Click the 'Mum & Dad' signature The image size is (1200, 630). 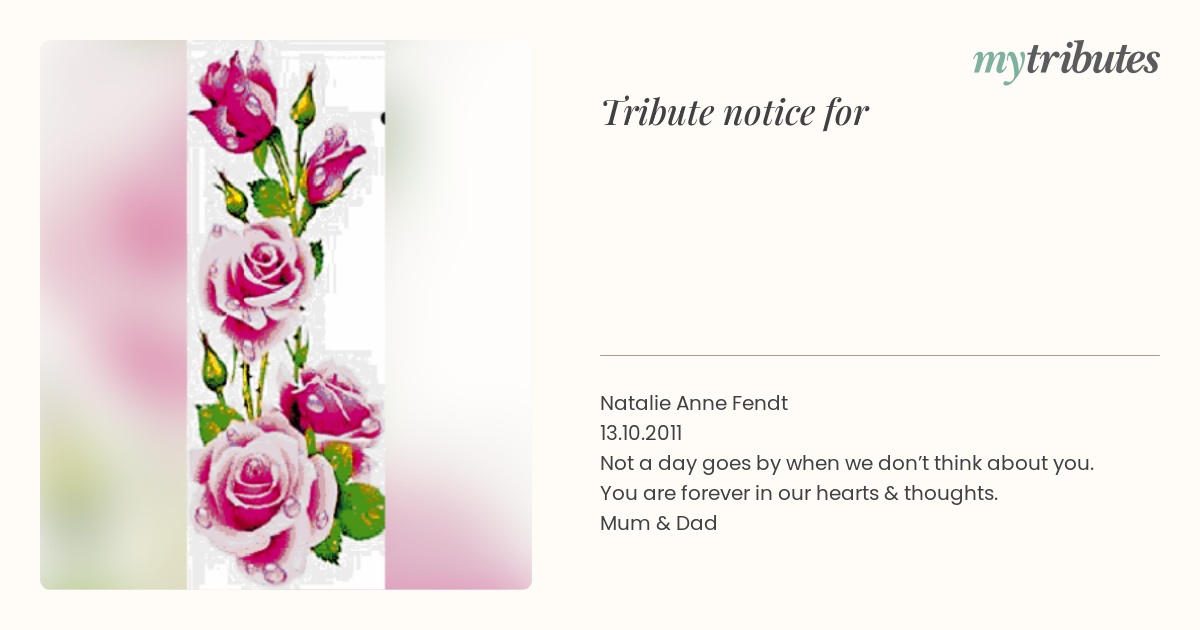(658, 523)
